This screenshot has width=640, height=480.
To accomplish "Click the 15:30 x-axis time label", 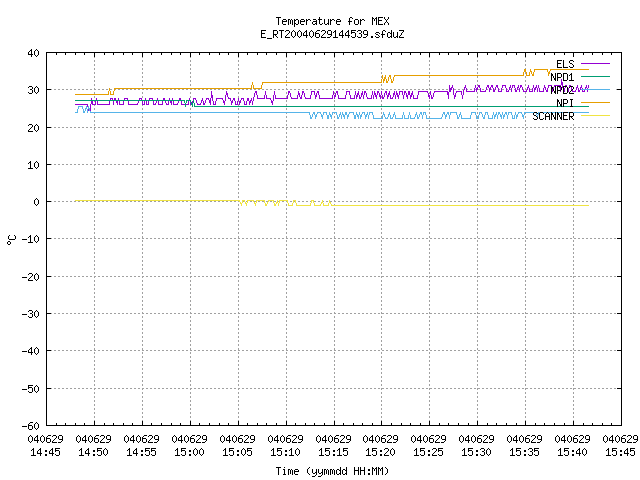I will [x=476, y=452].
